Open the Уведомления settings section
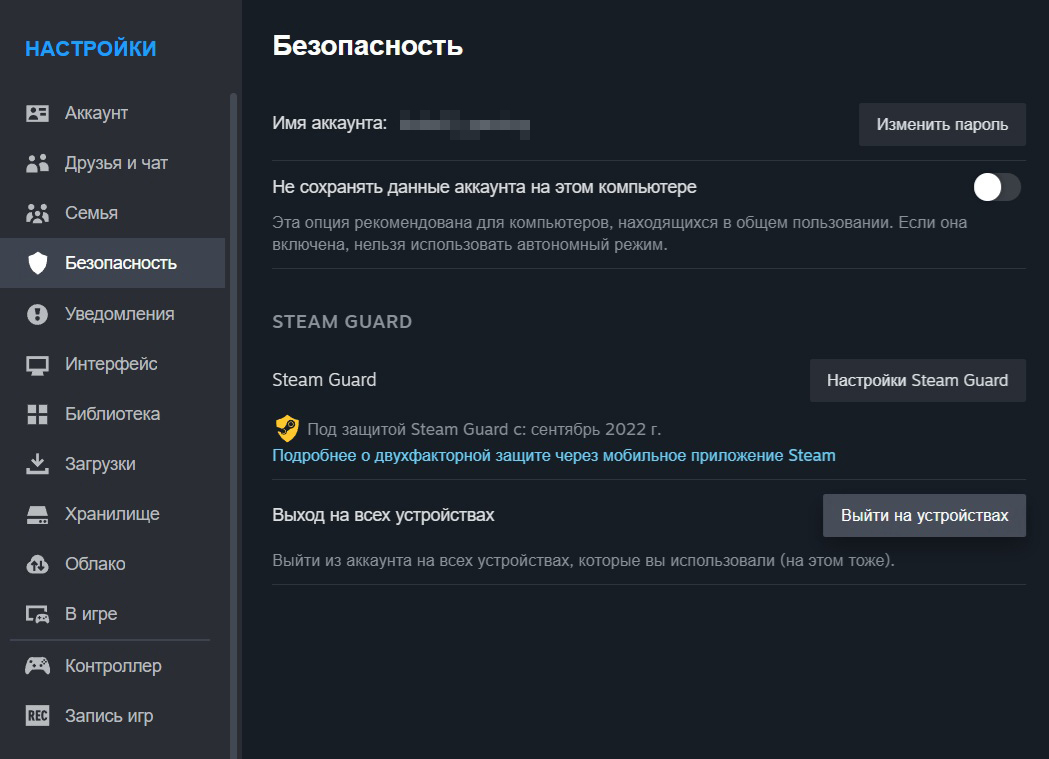 (112, 314)
